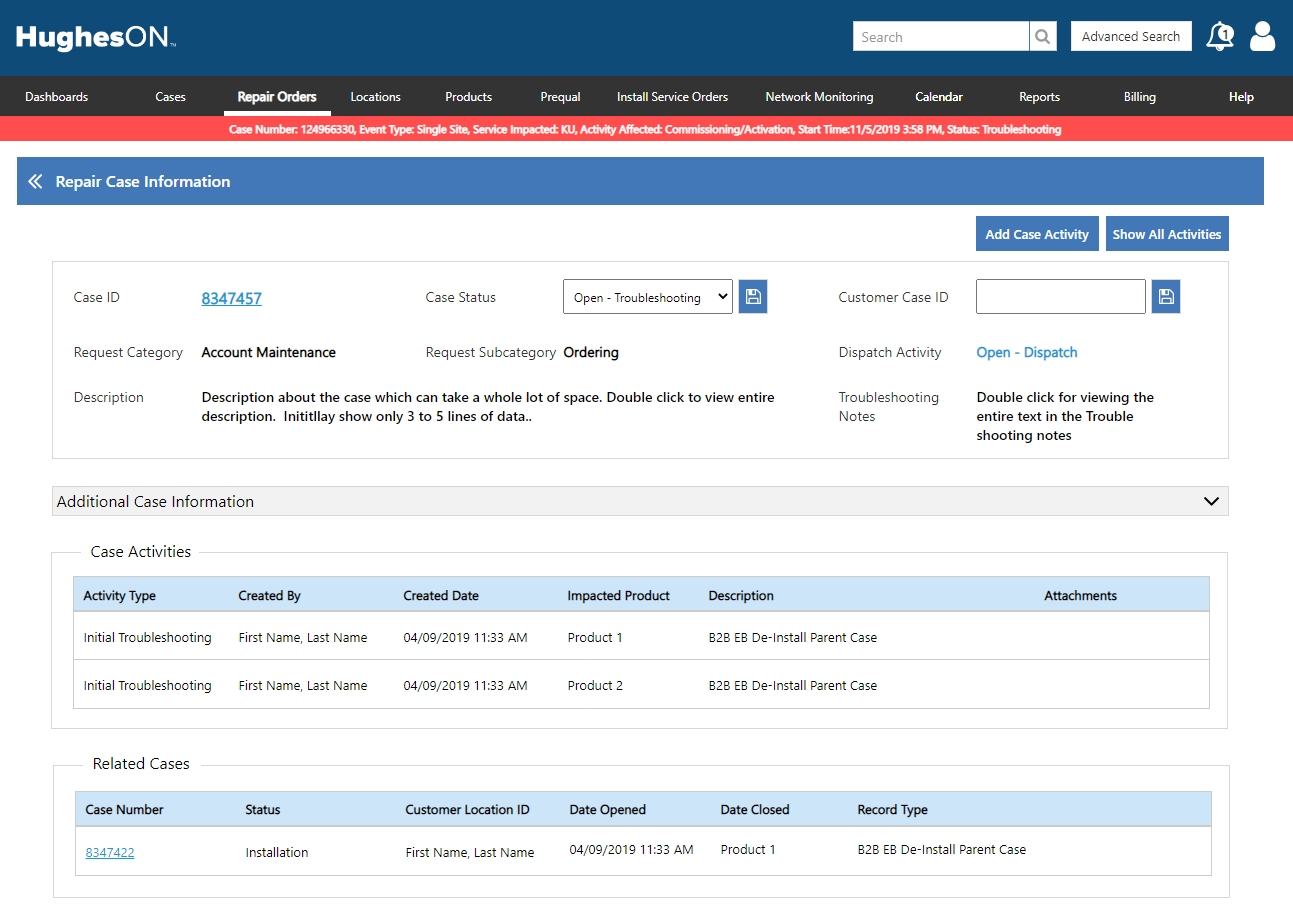Click into the top Search field
The width and height of the screenshot is (1293, 907).
[940, 37]
